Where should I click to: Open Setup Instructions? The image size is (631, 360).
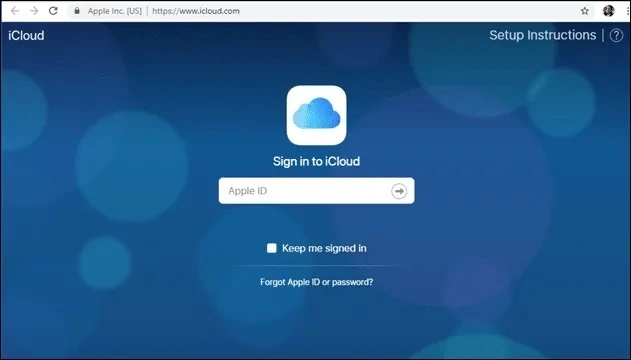(542, 35)
